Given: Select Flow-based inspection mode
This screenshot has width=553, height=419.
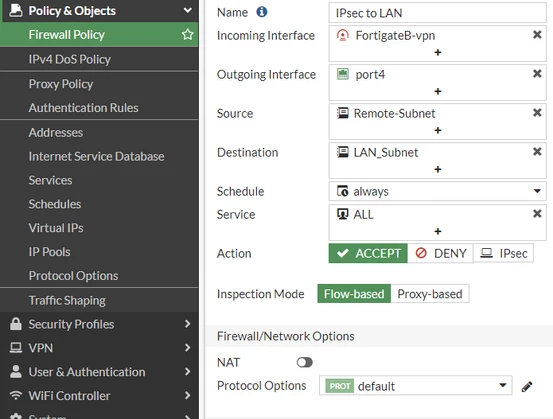Looking at the screenshot, I should pyautogui.click(x=354, y=294).
